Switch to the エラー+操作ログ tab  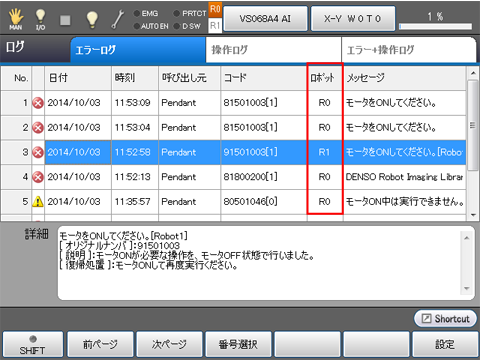[409, 50]
